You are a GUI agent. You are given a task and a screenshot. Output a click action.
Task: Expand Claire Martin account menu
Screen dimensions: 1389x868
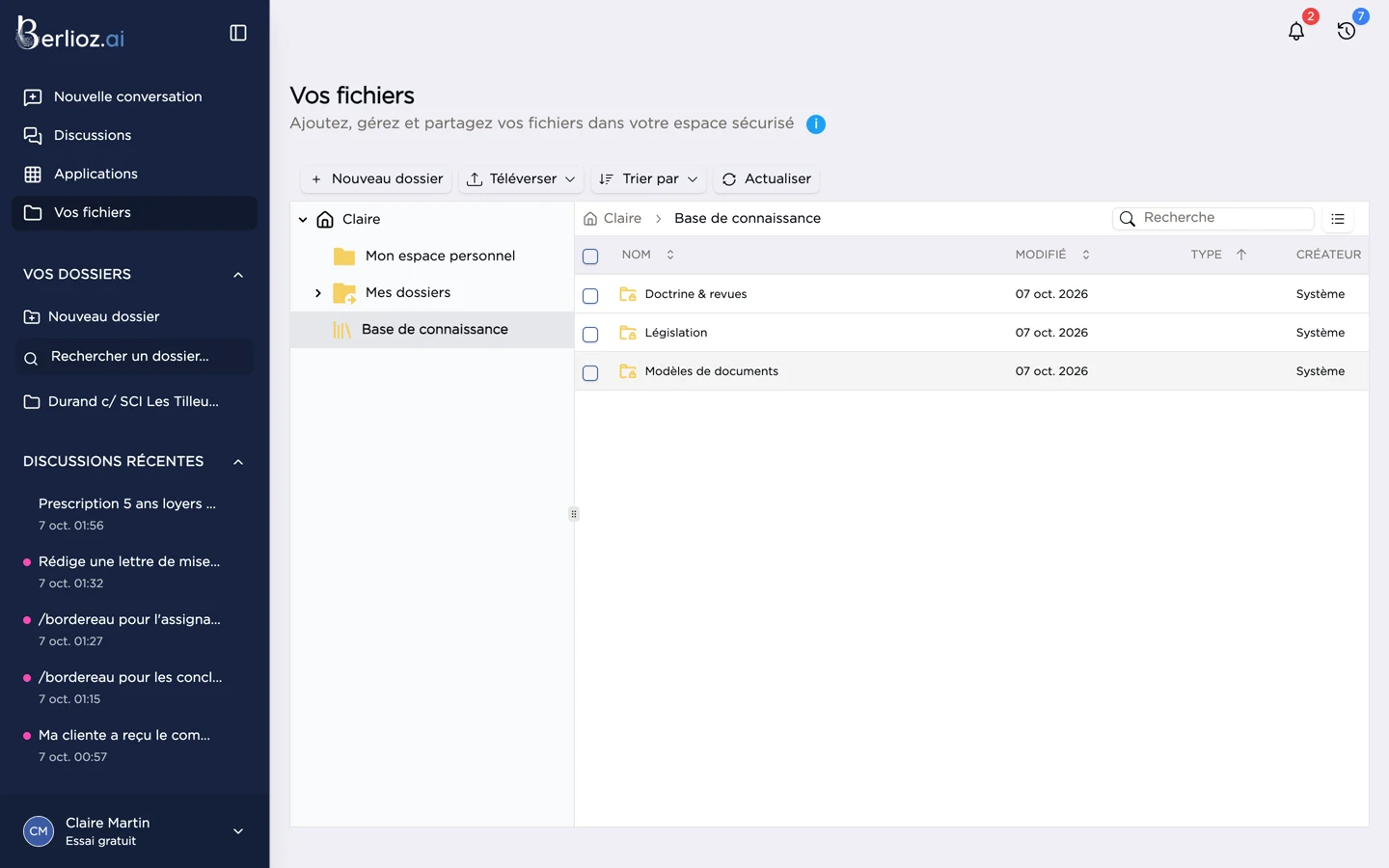238,831
